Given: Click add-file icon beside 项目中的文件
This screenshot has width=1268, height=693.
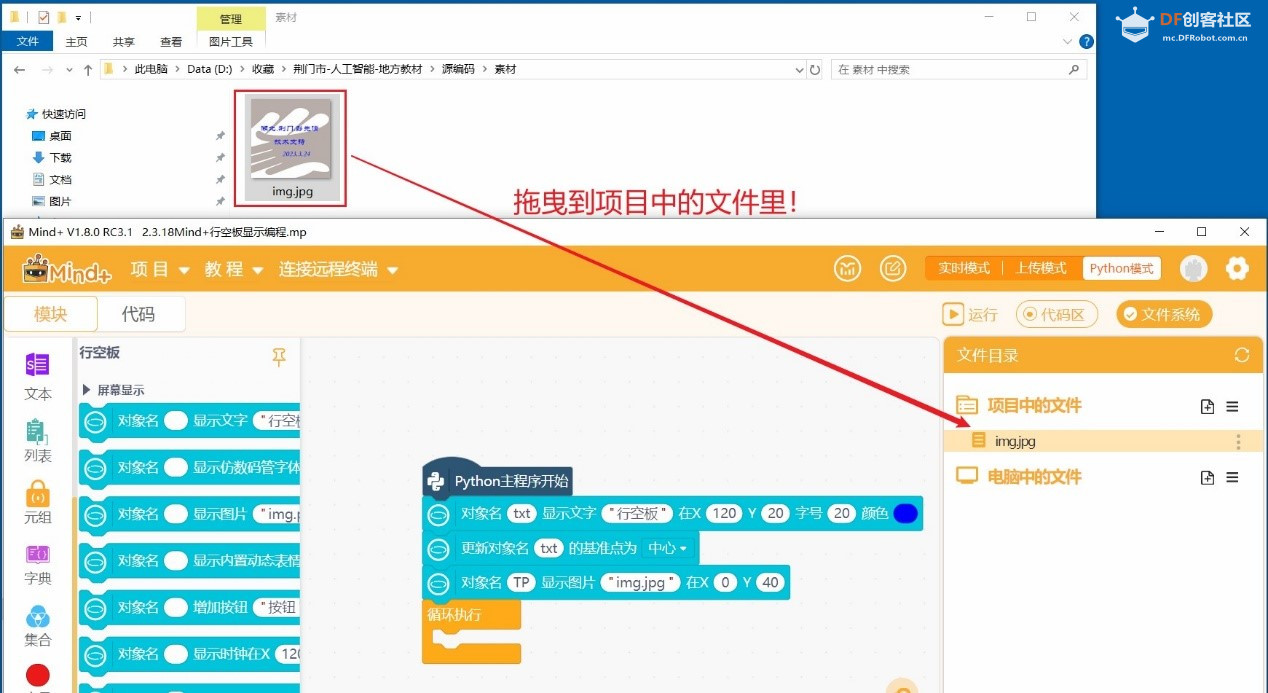Looking at the screenshot, I should pos(1207,406).
